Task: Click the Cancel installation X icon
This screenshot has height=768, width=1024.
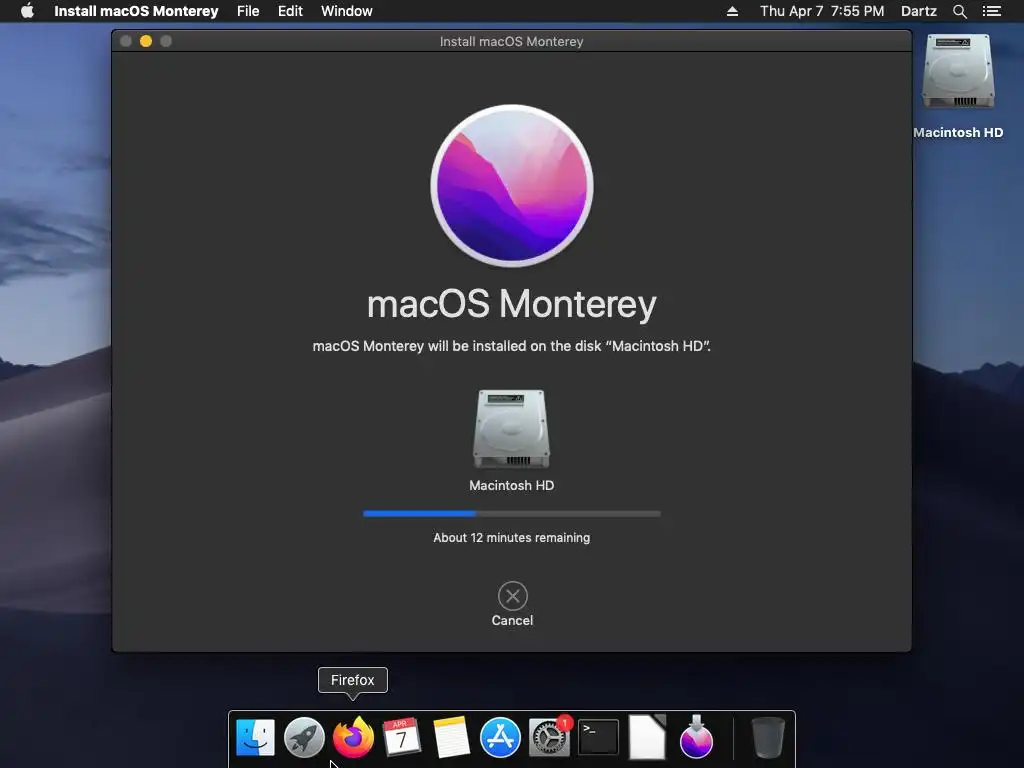Action: coord(513,596)
